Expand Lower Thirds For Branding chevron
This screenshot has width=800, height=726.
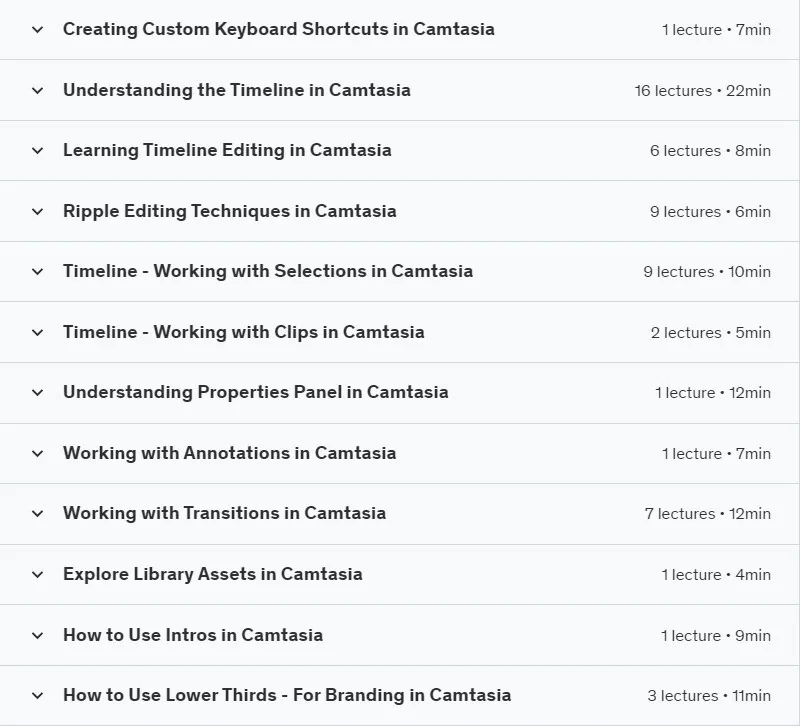pyautogui.click(x=37, y=696)
